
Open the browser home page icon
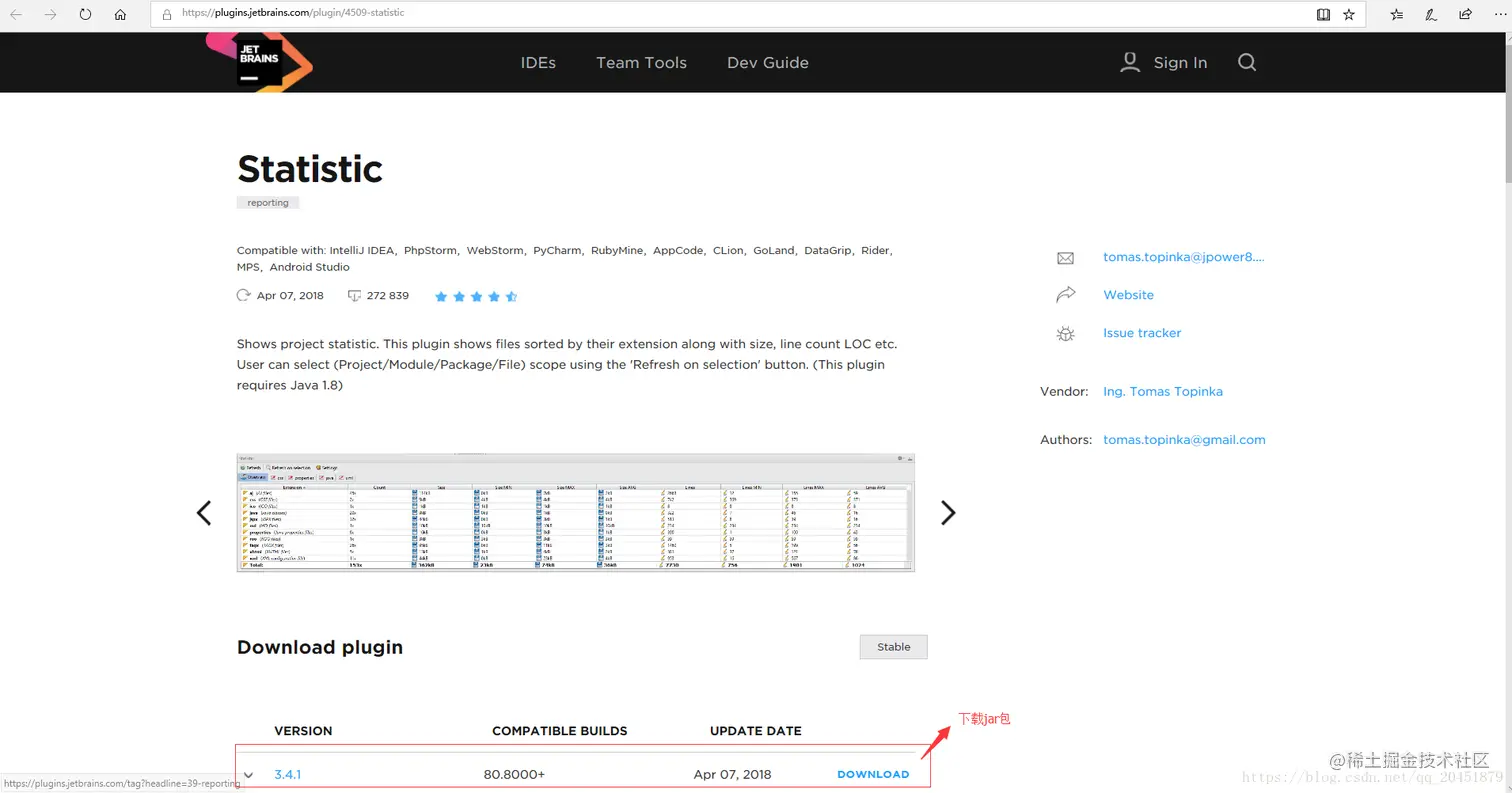coord(120,15)
